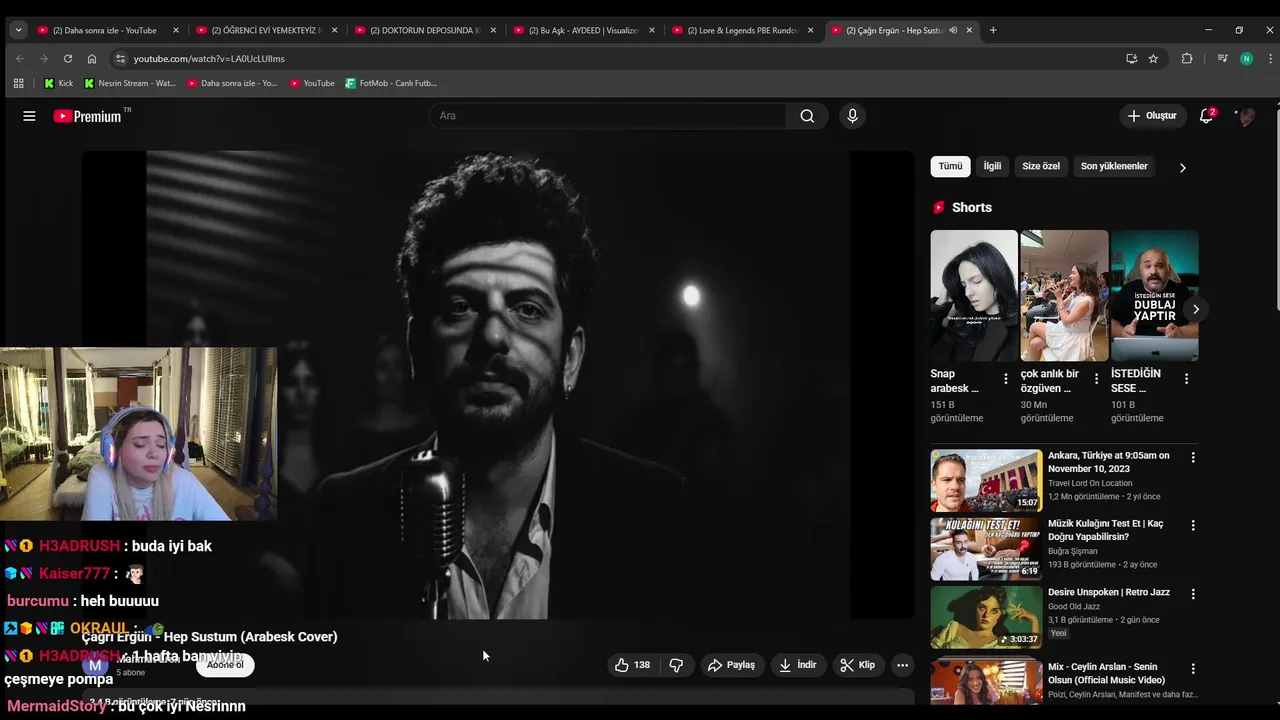Download the video with İndir
1280x720 pixels.
[x=798, y=665]
